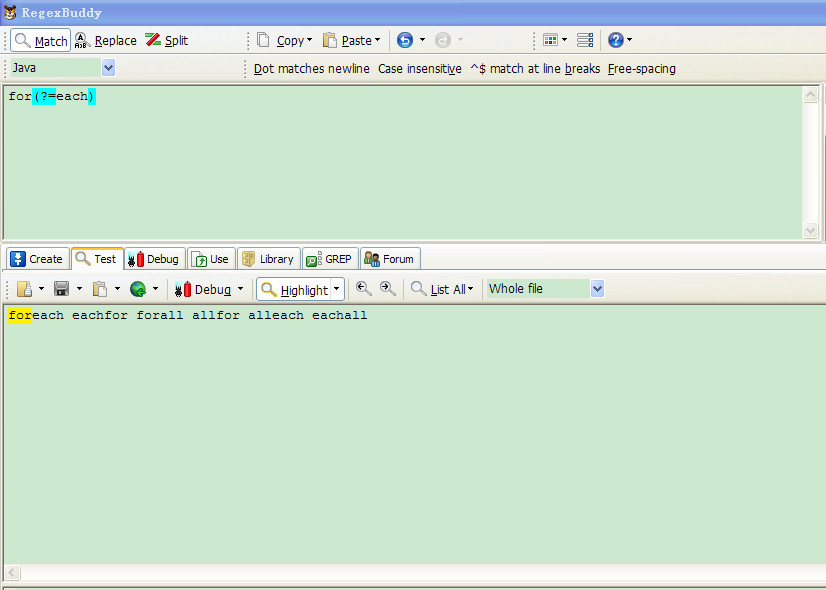Open the GREP tab

pyautogui.click(x=330, y=259)
